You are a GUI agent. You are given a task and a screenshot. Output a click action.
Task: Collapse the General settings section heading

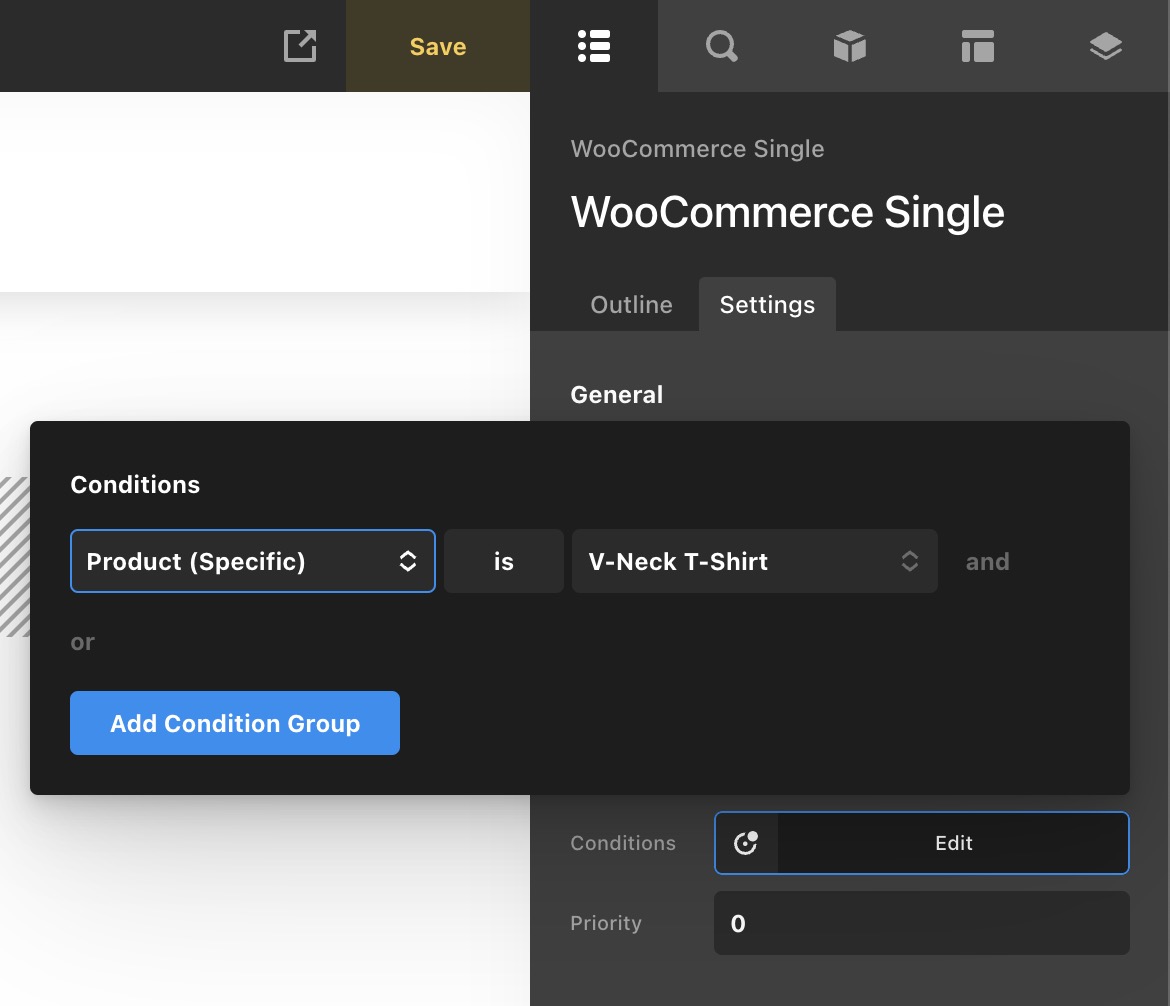(616, 395)
